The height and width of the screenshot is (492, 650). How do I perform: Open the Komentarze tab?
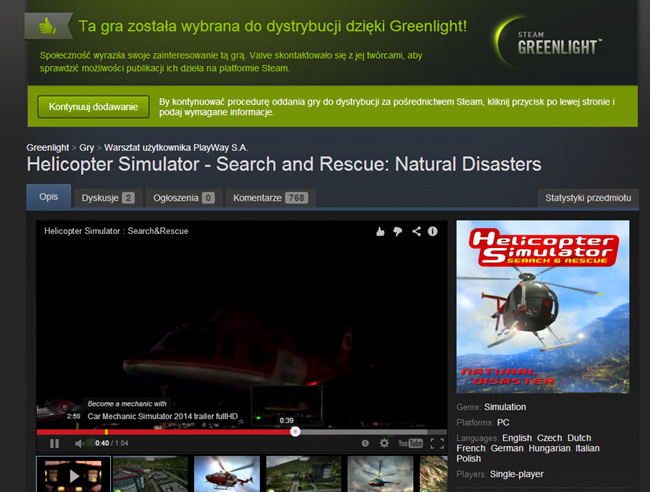pyautogui.click(x=269, y=197)
